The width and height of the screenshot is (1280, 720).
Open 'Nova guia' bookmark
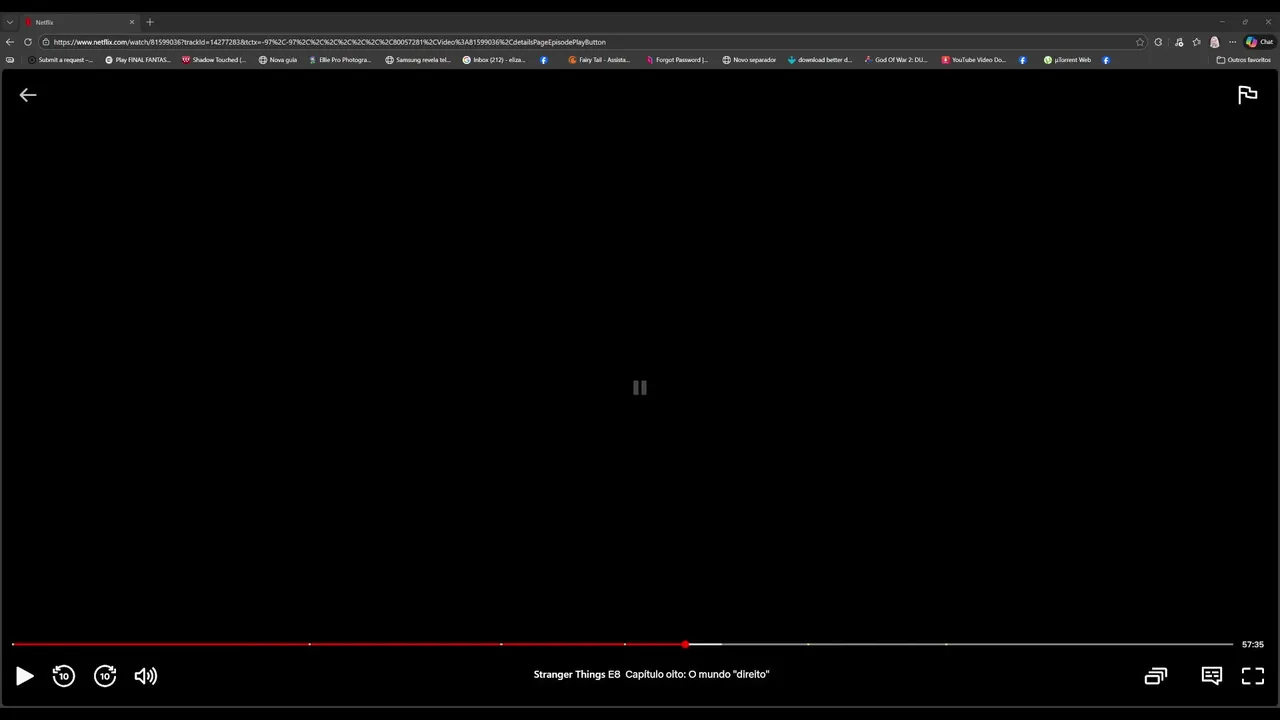tap(278, 60)
